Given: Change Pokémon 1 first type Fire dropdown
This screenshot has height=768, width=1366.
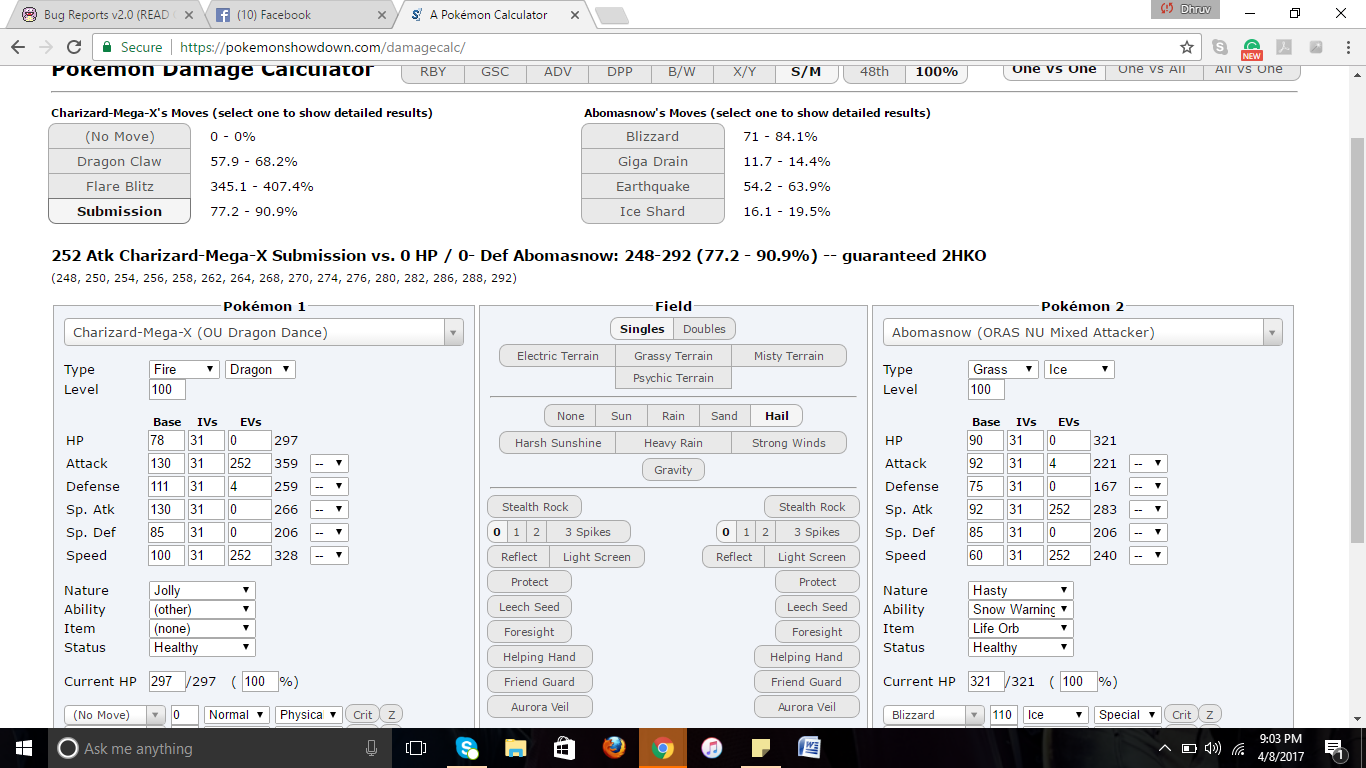Looking at the screenshot, I should pos(184,369).
